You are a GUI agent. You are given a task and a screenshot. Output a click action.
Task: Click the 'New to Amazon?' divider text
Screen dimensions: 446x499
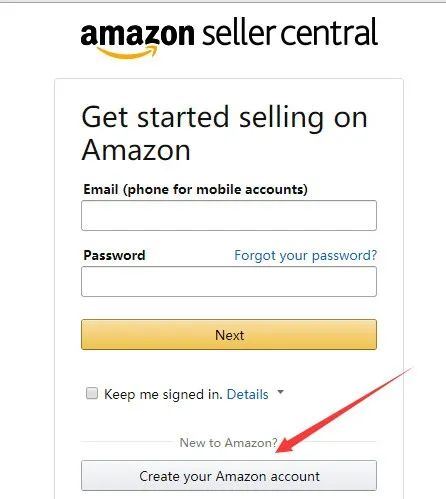click(x=228, y=443)
